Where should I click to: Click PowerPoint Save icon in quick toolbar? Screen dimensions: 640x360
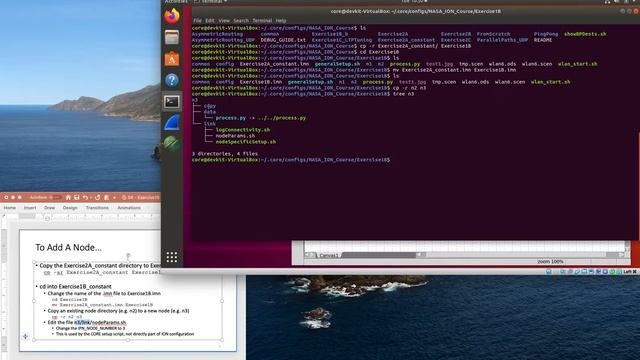click(x=76, y=198)
